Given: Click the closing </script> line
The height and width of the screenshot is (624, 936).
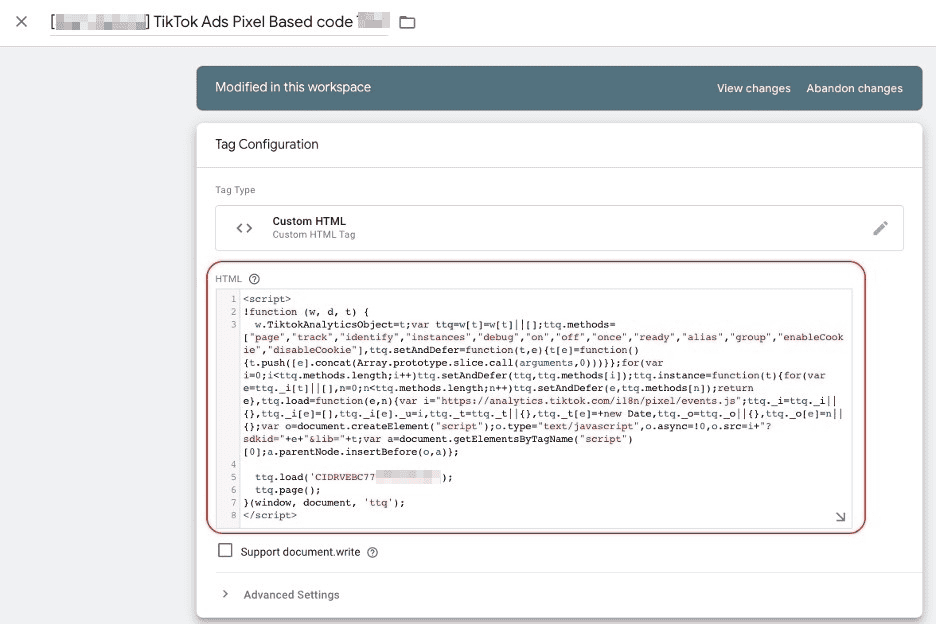Looking at the screenshot, I should click(x=270, y=515).
